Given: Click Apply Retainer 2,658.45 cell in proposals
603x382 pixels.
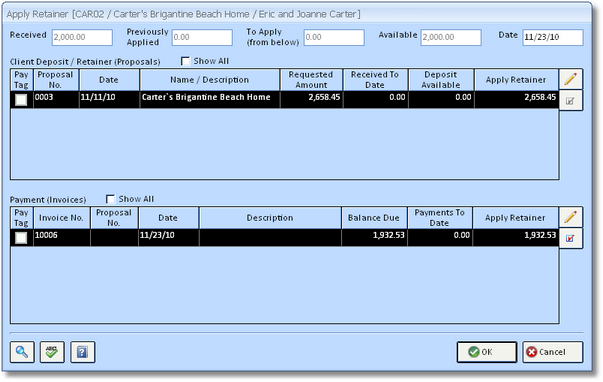Looking at the screenshot, I should pos(516,99).
